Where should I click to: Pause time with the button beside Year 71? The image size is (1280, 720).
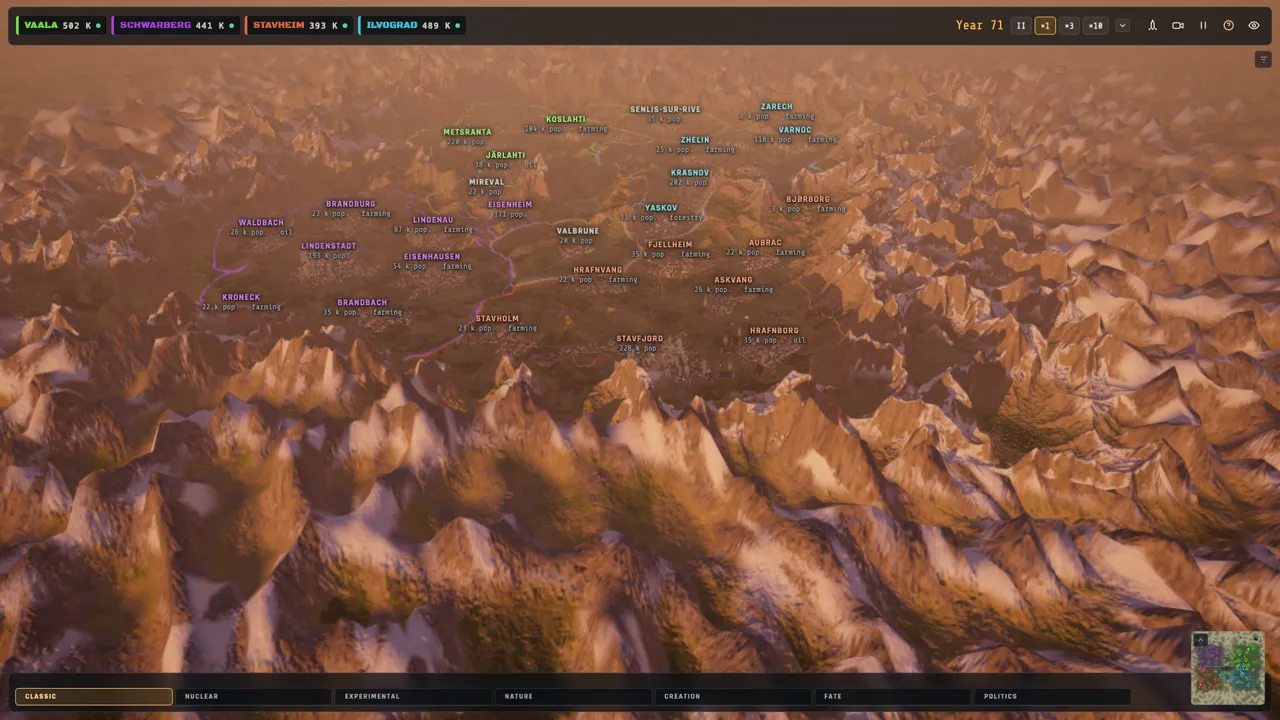[1021, 26]
